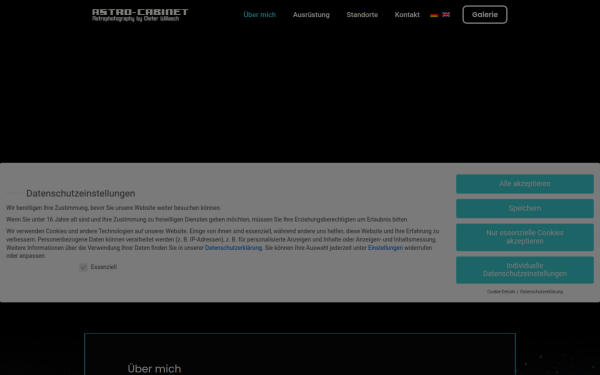The height and width of the screenshot is (375, 600).
Task: Choose Nur essenzielle Cookies akzeptieren
Action: 525,237
